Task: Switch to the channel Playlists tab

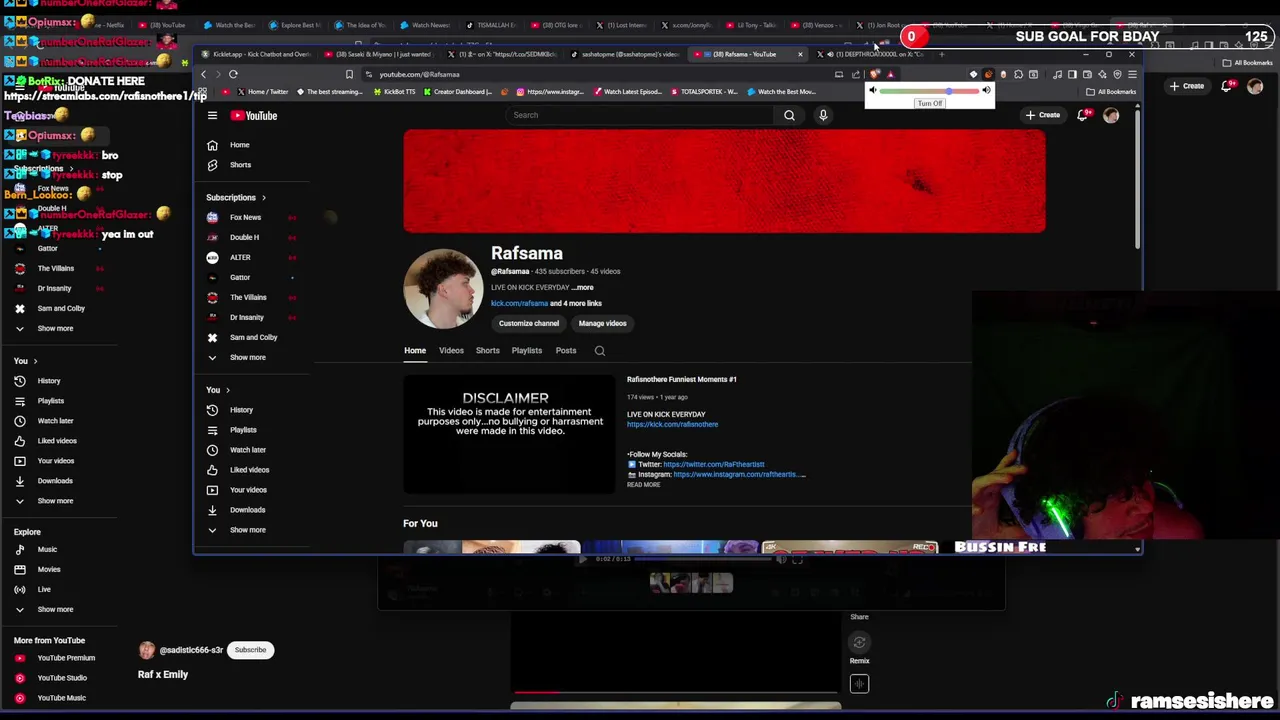Action: tap(527, 351)
